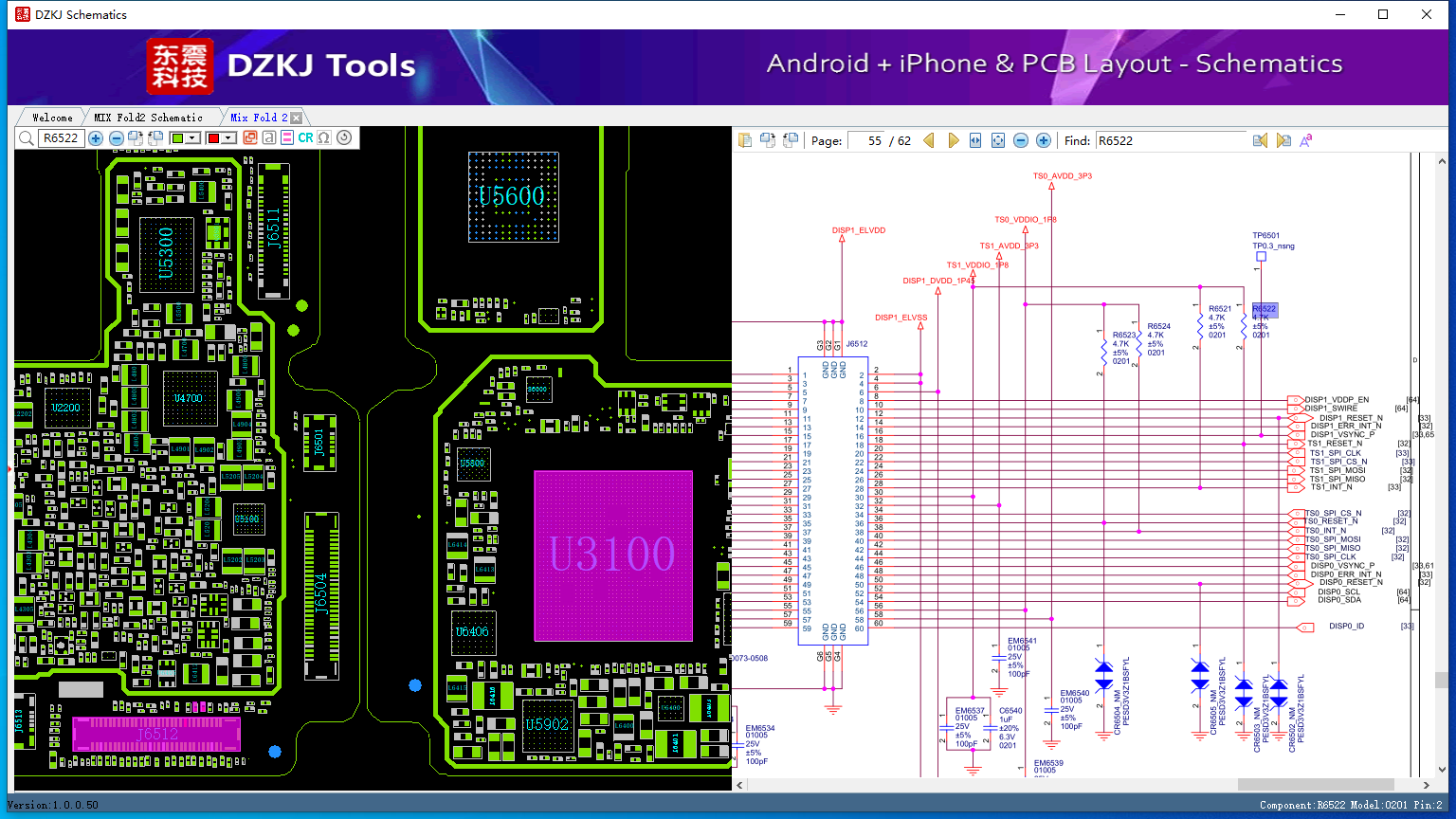Close the Mix Fold 2 tab

pos(297,118)
